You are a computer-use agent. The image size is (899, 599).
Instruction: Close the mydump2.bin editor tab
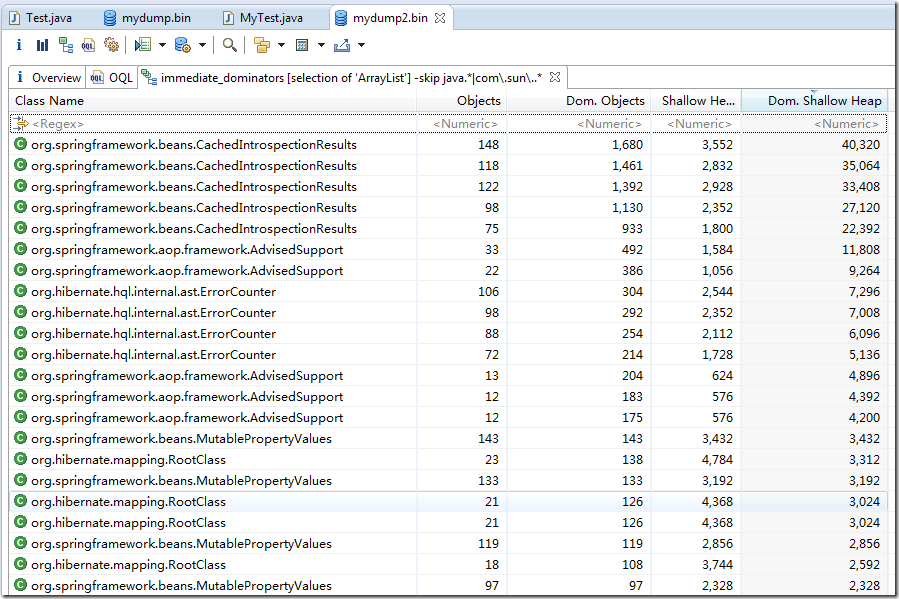(440, 18)
